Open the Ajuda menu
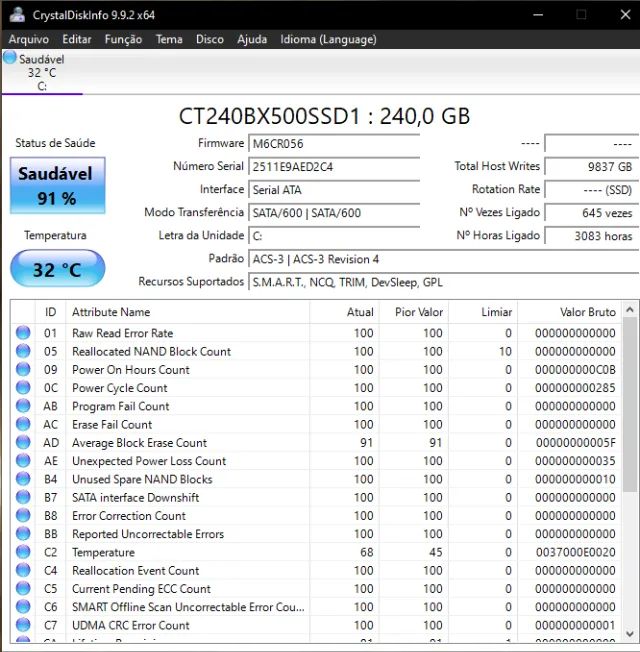Image resolution: width=640 pixels, height=652 pixels. [252, 40]
